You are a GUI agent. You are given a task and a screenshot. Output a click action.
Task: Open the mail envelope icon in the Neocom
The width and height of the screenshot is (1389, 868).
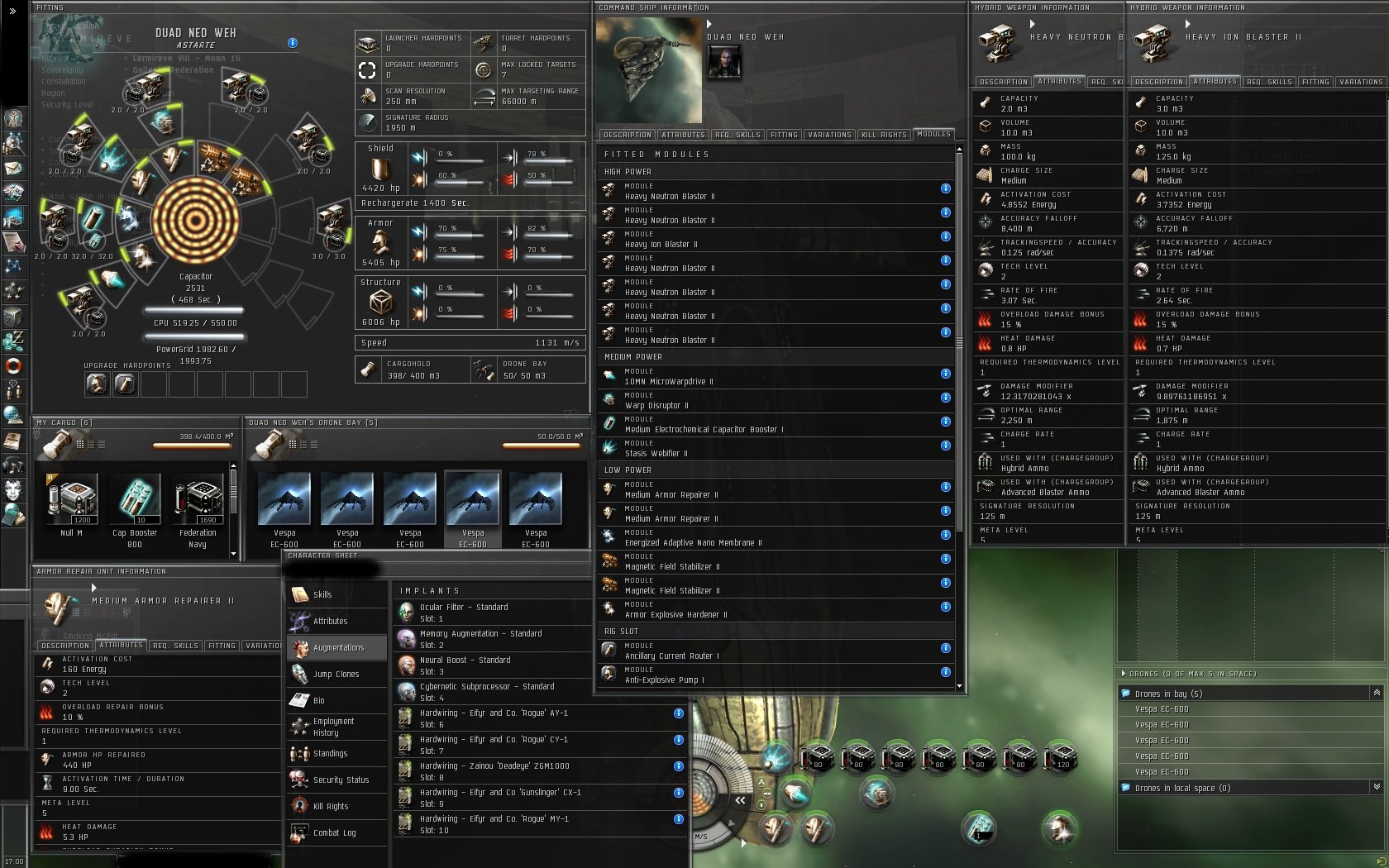13,168
